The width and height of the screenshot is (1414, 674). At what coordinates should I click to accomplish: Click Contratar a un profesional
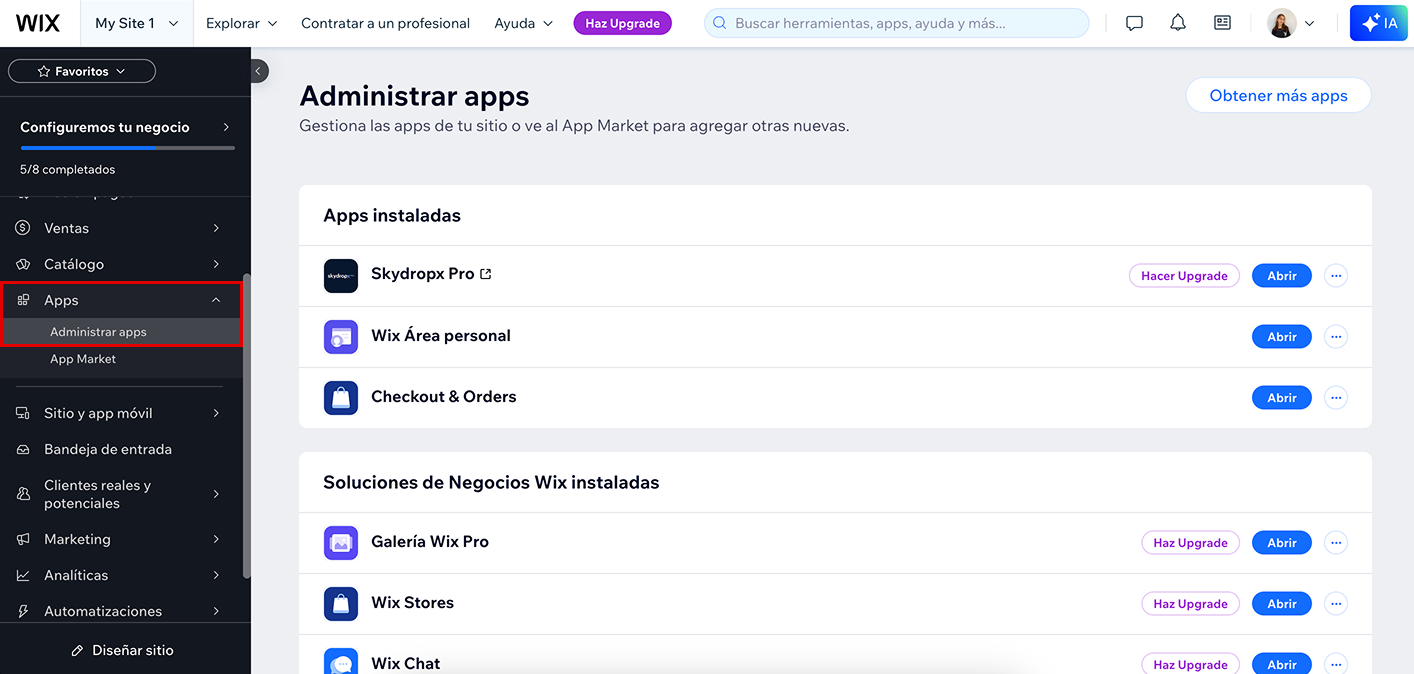click(x=385, y=23)
